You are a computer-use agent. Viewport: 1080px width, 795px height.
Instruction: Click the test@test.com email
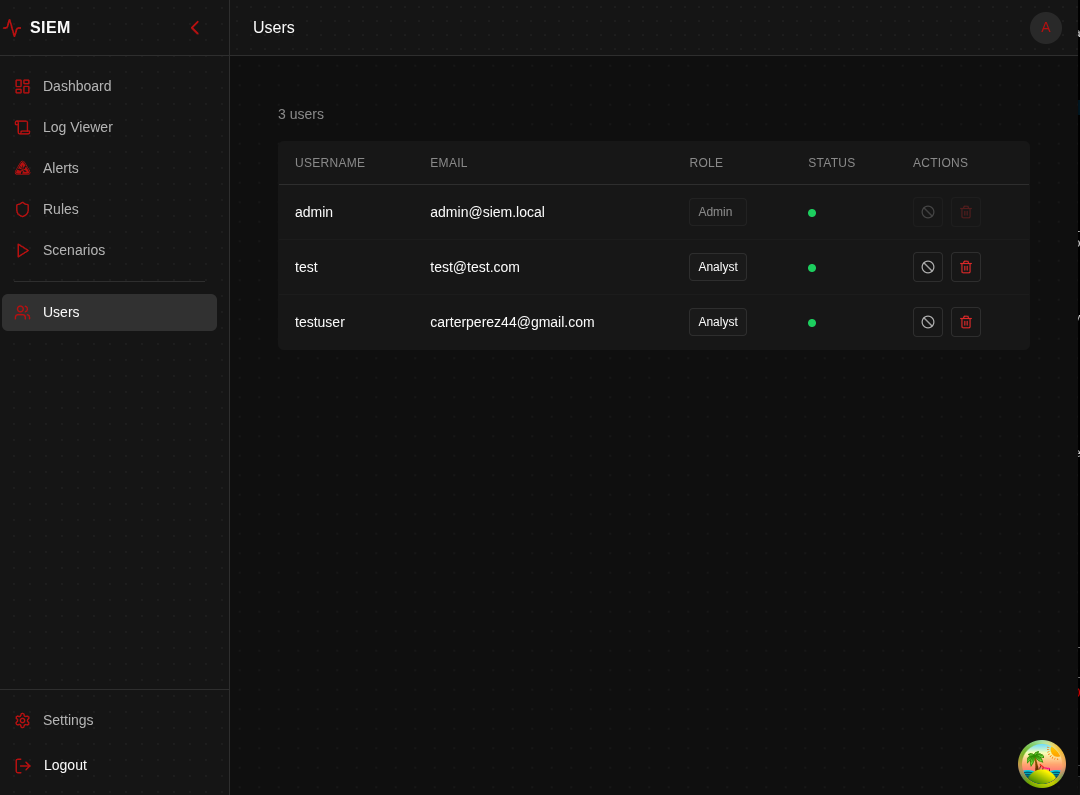(x=475, y=267)
